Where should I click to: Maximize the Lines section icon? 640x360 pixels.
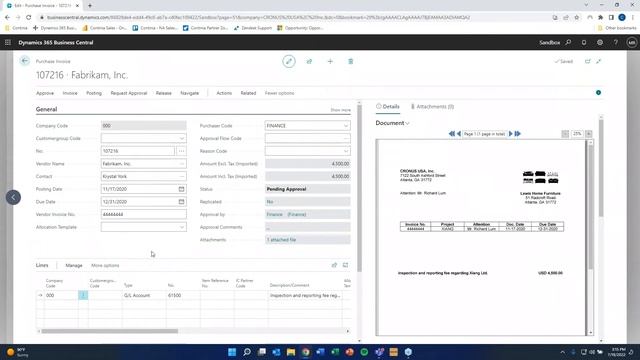point(346,265)
